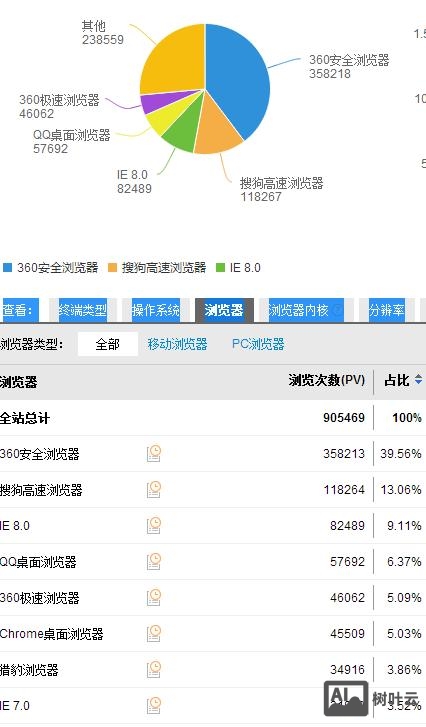Open history trend icon for IE 7.0 row

tap(154, 706)
